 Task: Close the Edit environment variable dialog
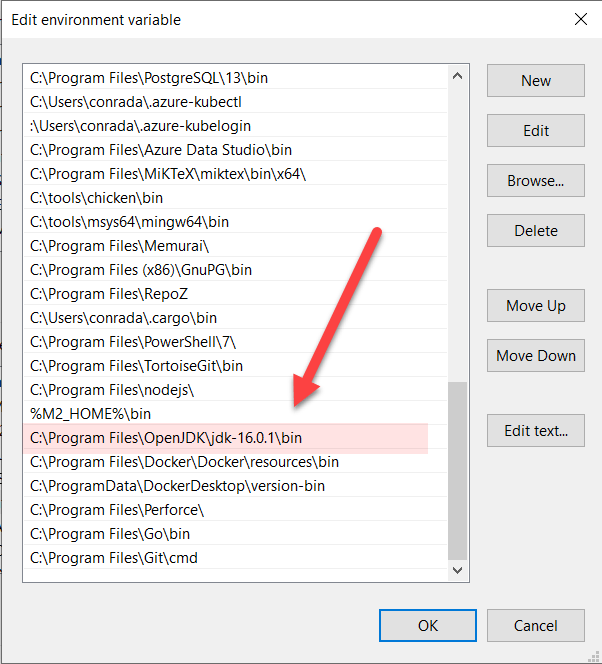pyautogui.click(x=579, y=19)
